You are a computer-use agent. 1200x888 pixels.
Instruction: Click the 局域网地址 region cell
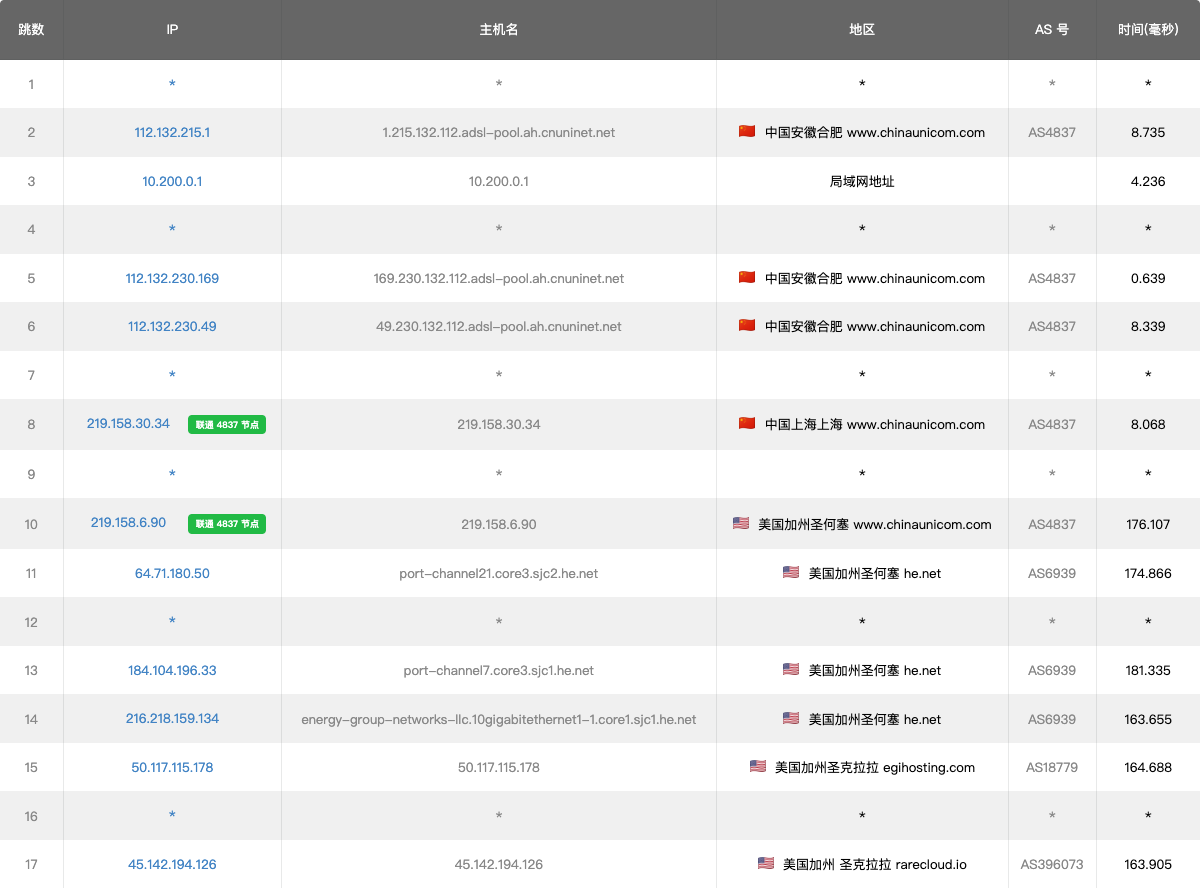(x=862, y=181)
